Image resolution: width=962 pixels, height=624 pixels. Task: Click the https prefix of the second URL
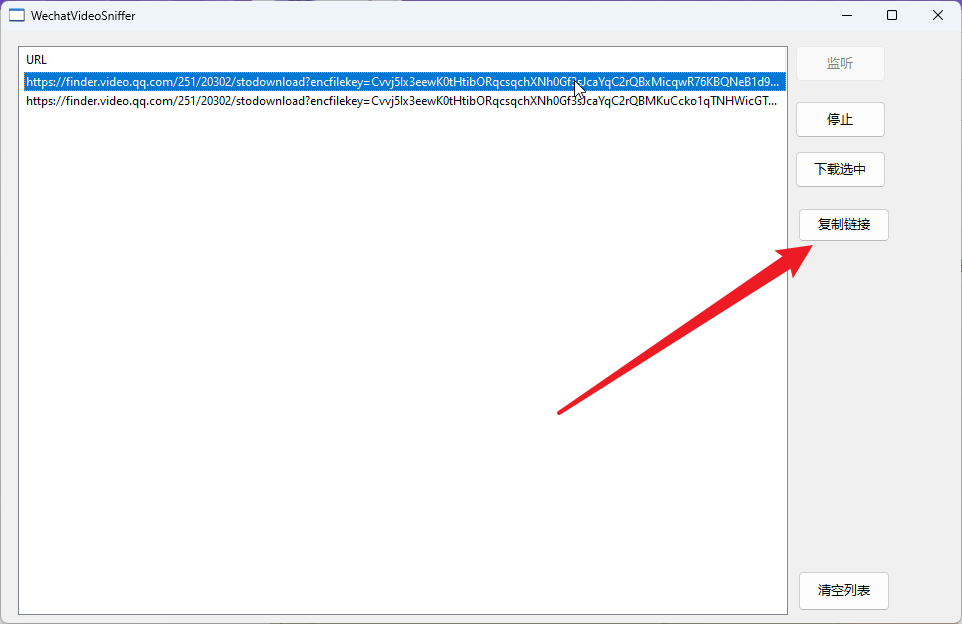click(40, 101)
